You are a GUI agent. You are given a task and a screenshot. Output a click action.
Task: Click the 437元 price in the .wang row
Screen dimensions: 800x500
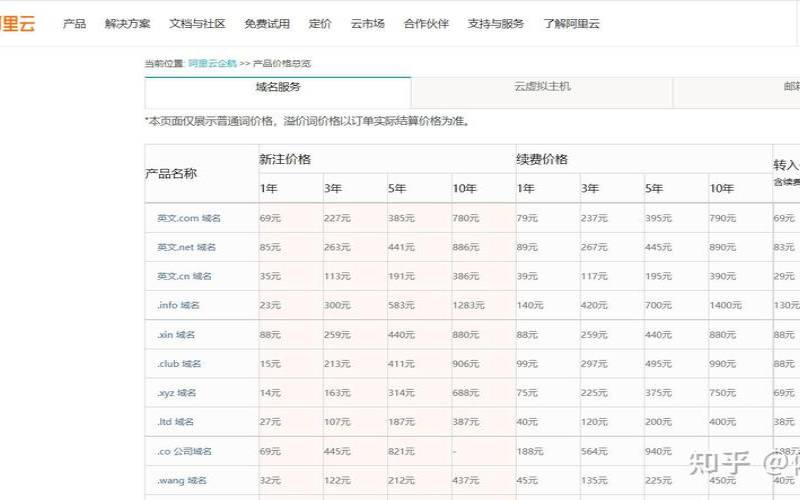tap(465, 480)
